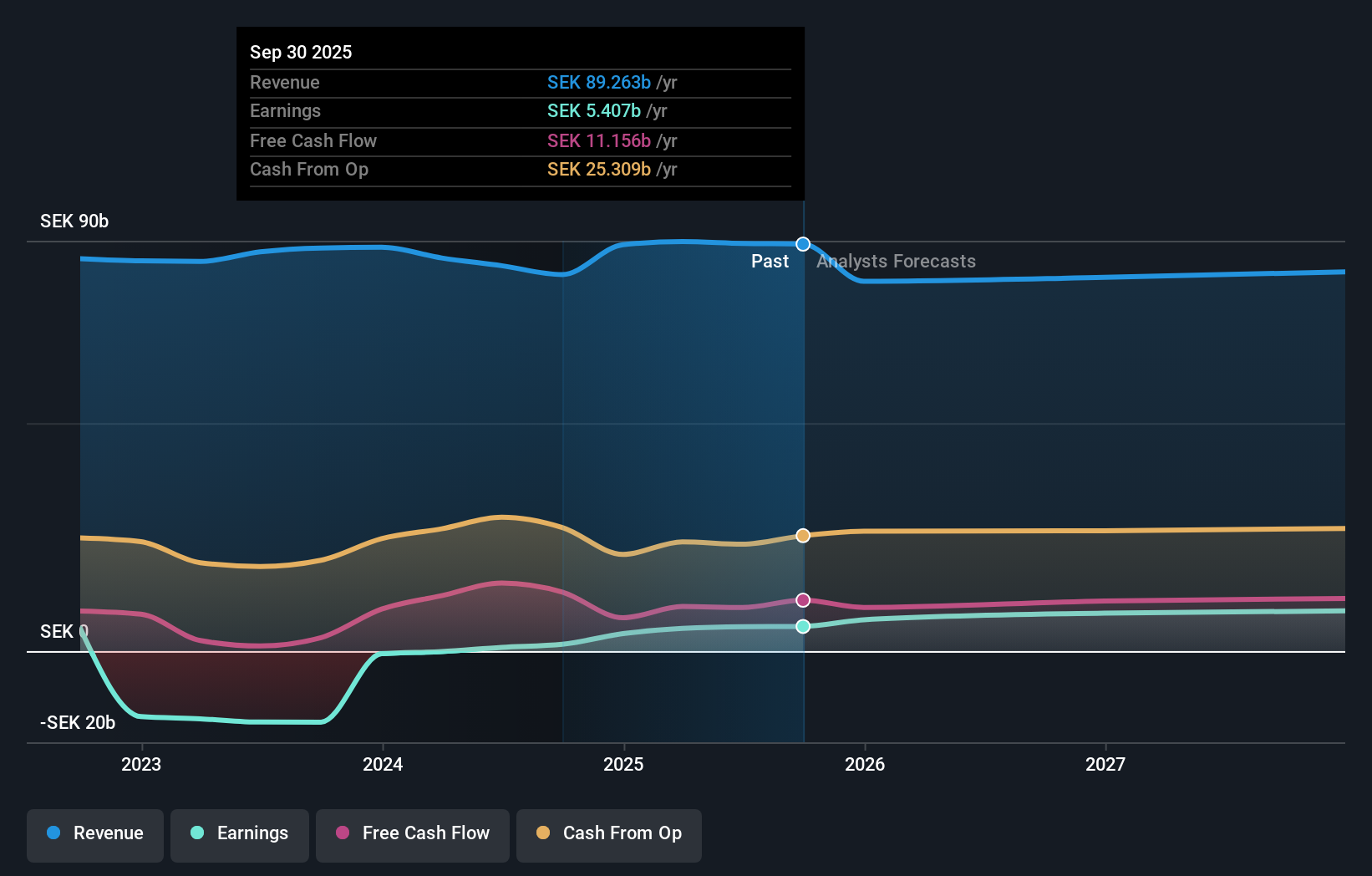
Task: Toggle the Earnings series off
Action: (240, 833)
